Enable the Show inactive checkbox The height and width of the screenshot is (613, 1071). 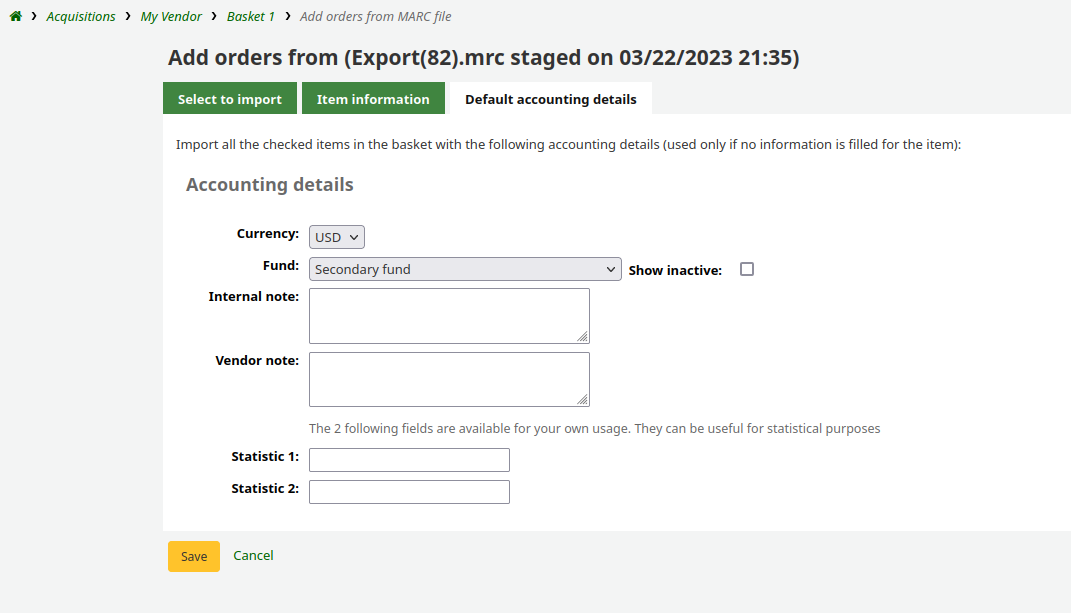747,269
